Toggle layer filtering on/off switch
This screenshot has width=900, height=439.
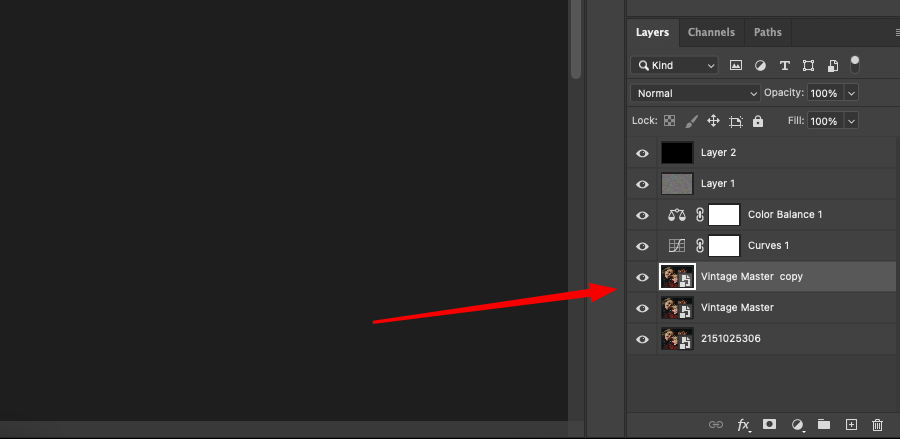pos(855,64)
